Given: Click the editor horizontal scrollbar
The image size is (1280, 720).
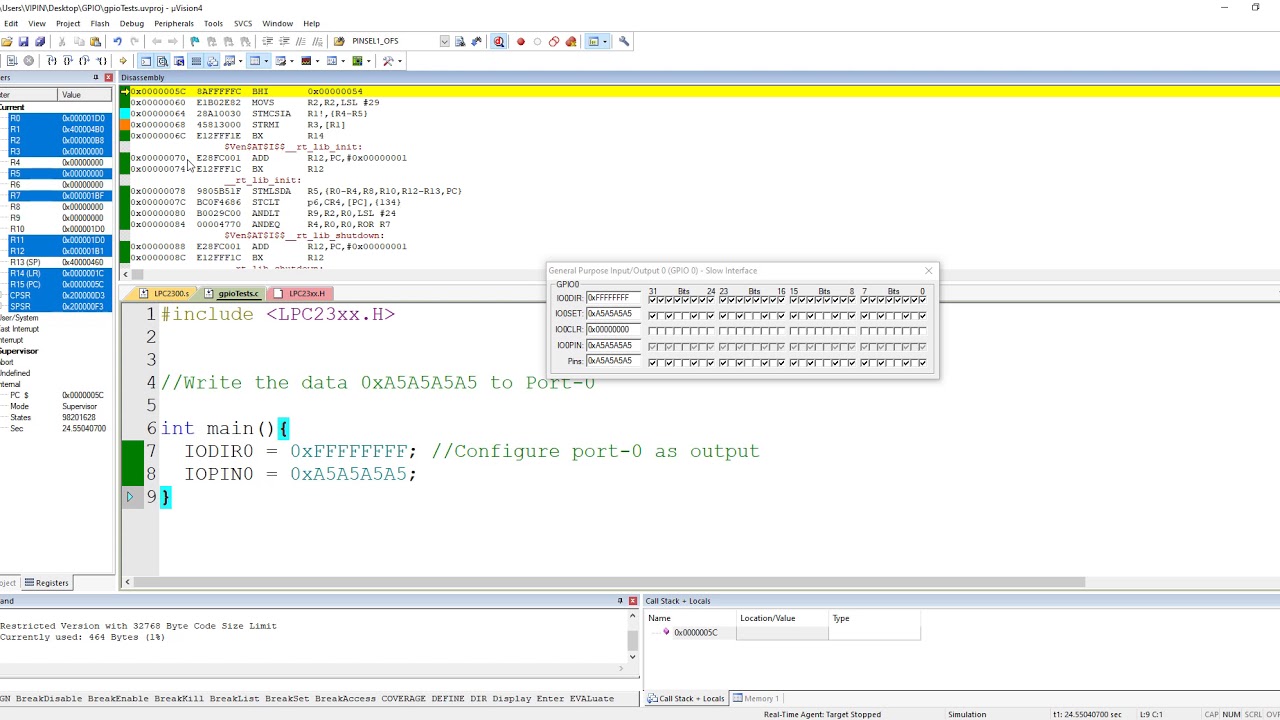Looking at the screenshot, I should coord(610,581).
